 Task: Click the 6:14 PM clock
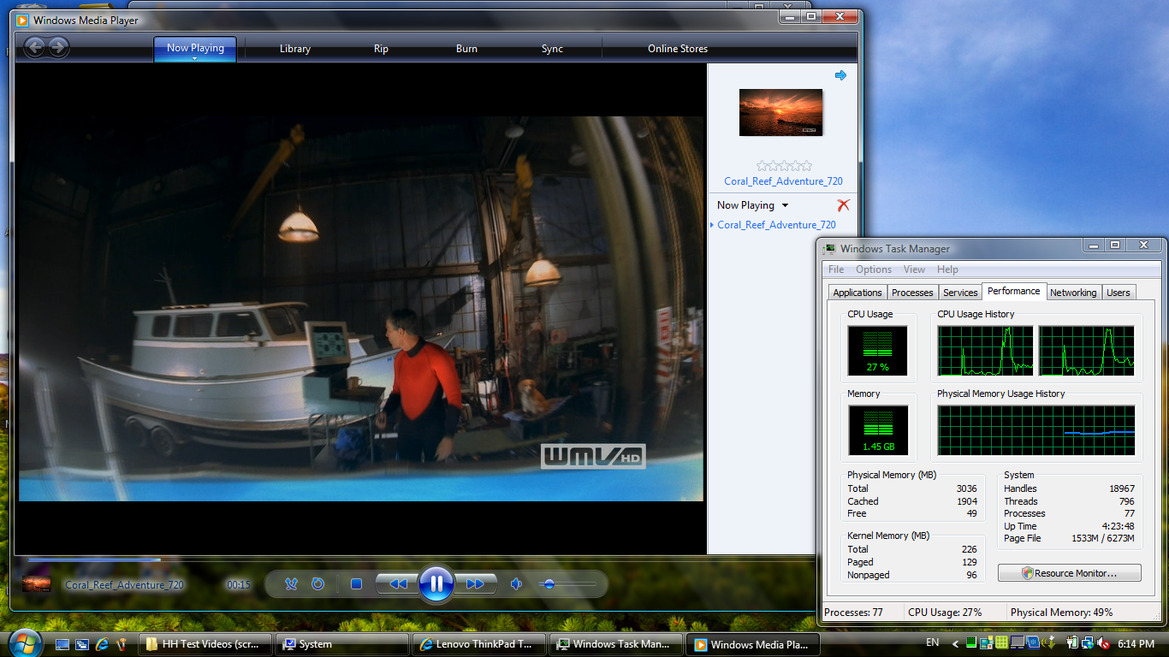(x=1136, y=644)
